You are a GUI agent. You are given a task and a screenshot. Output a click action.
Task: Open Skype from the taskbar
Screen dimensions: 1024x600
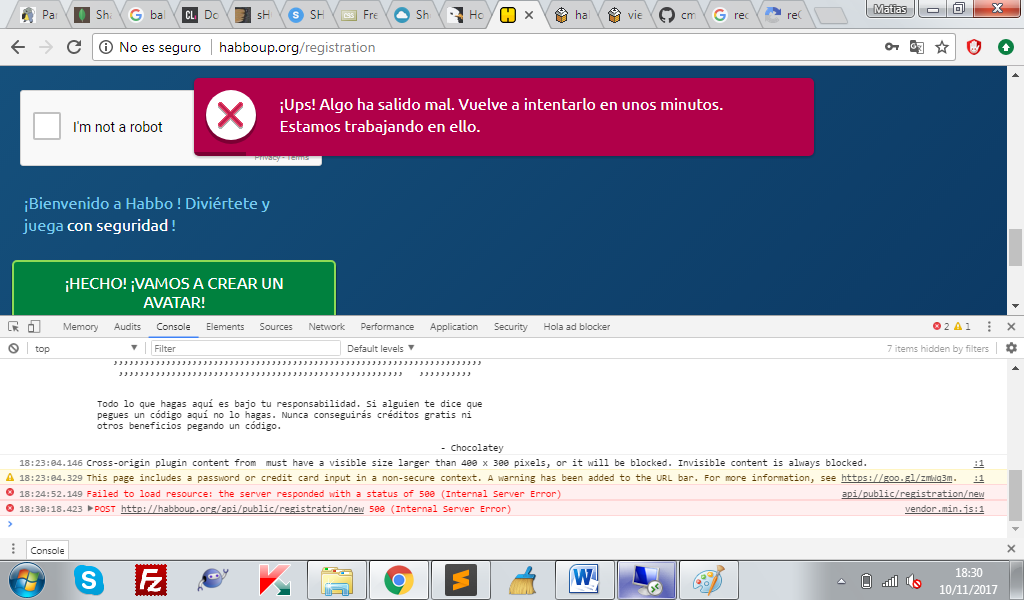(x=90, y=578)
